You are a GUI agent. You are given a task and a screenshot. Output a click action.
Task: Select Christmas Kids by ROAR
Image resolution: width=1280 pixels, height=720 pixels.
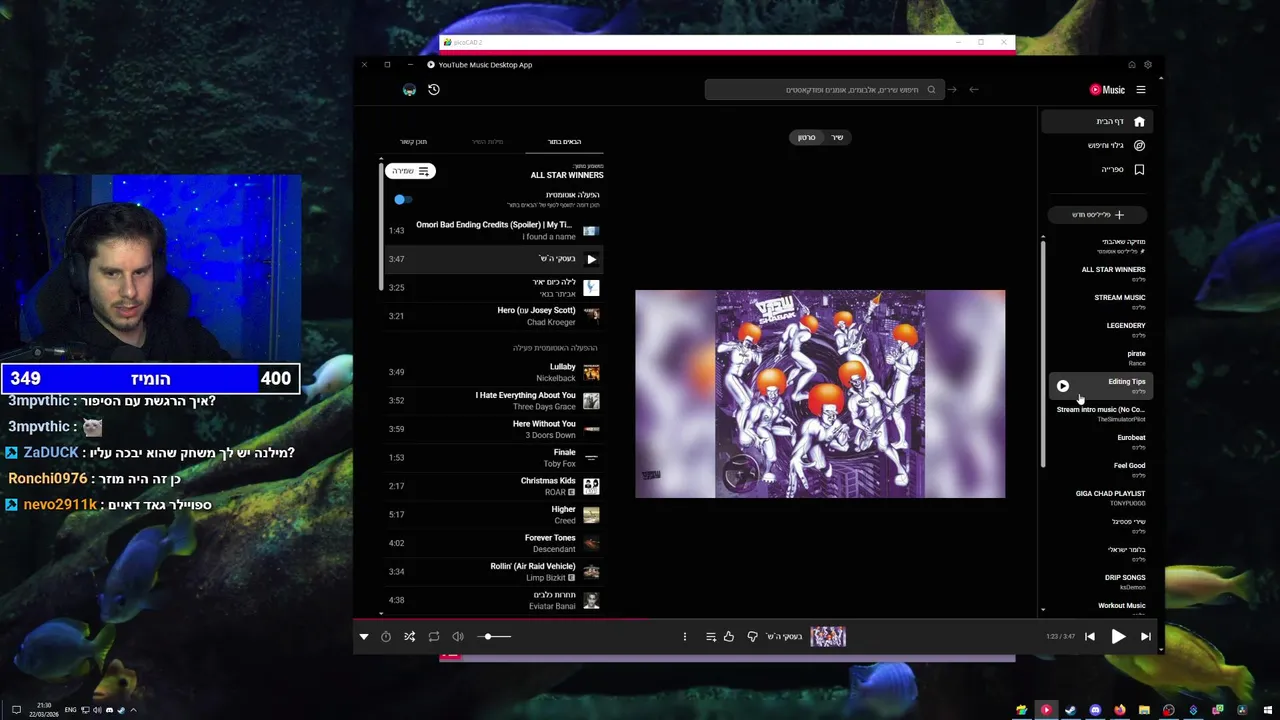click(494, 486)
